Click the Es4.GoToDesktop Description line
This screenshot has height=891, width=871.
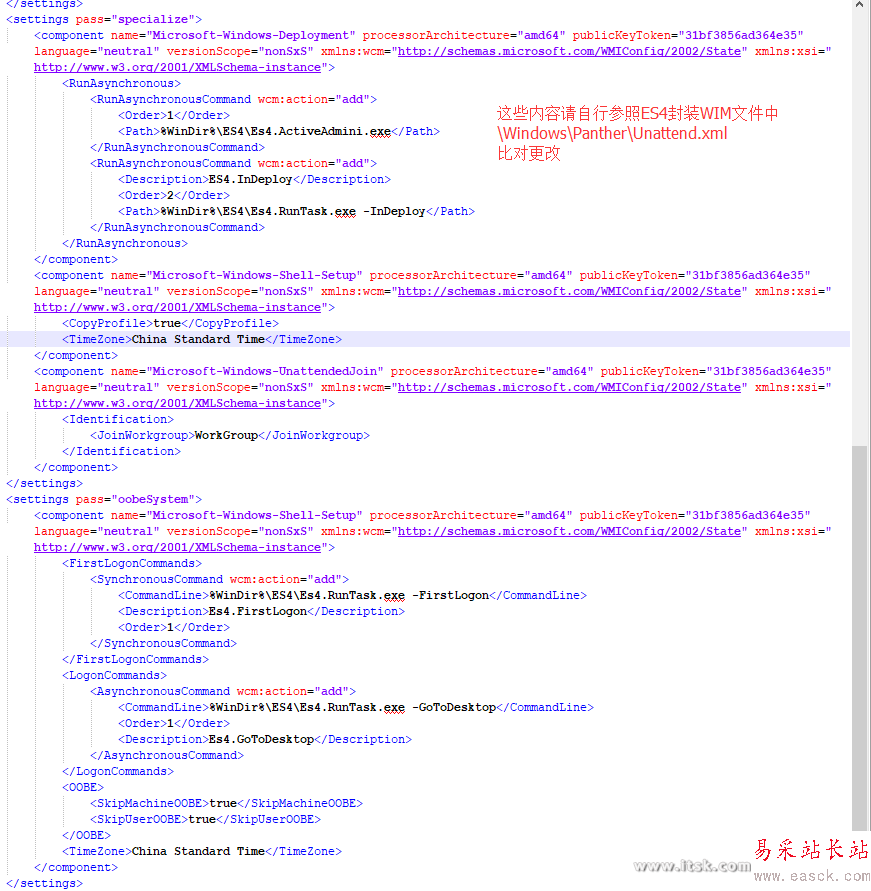[265, 739]
